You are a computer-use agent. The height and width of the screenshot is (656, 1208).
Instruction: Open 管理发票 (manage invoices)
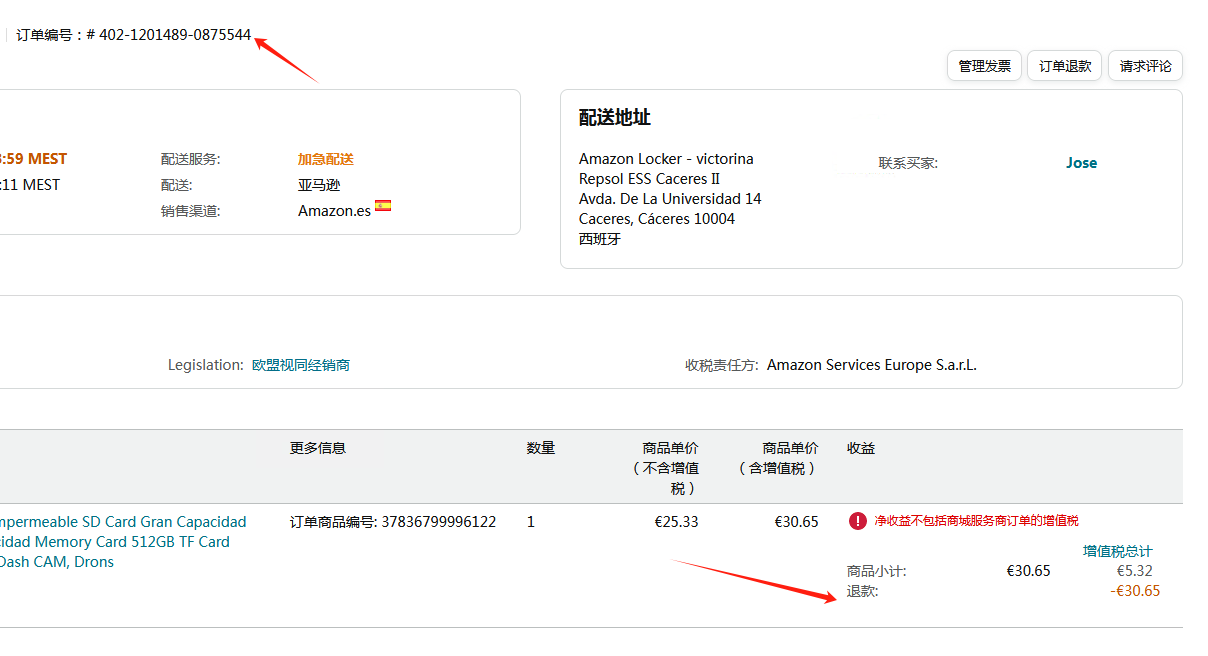[x=984, y=66]
